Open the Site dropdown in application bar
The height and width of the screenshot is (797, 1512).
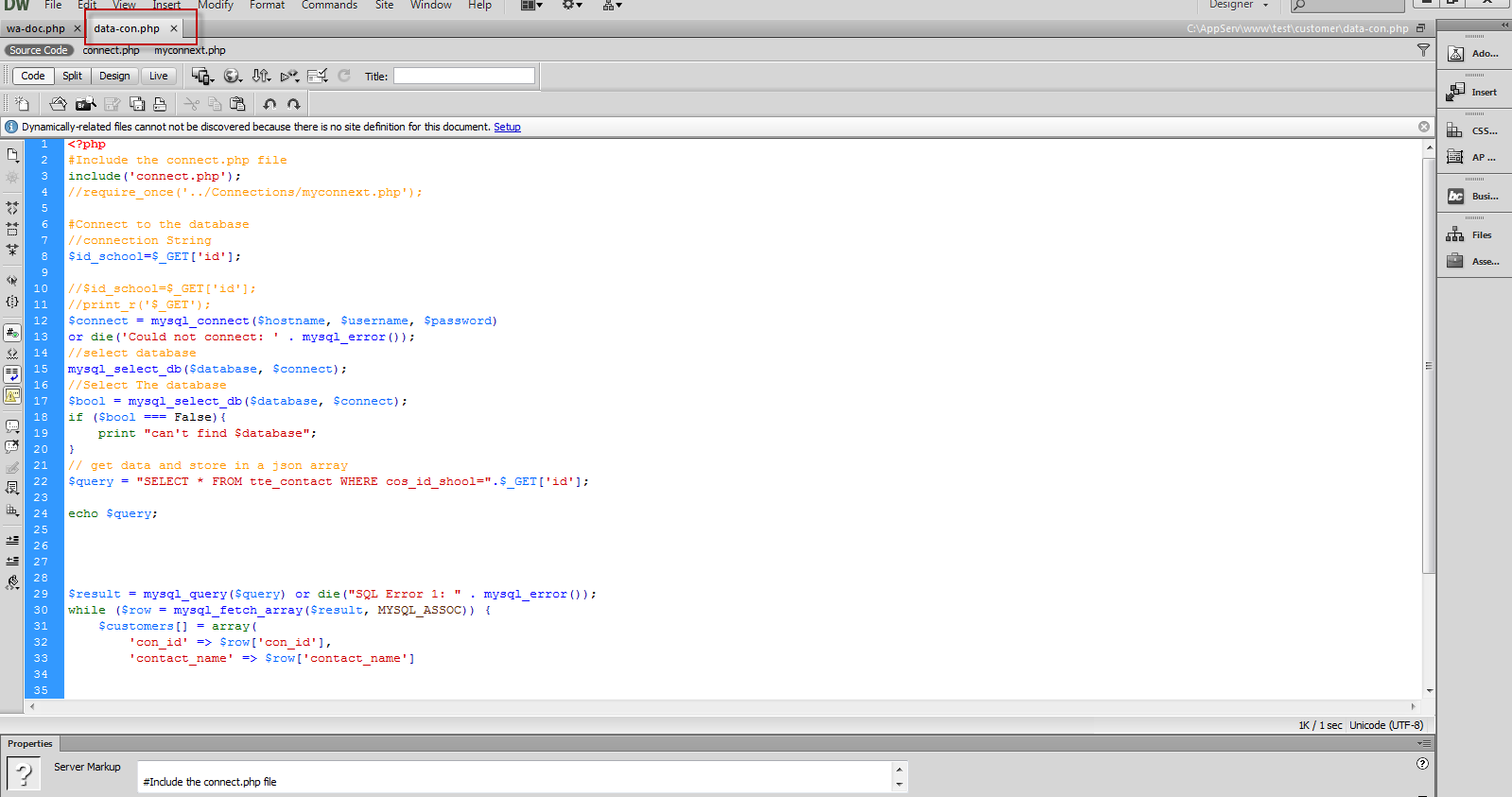pyautogui.click(x=613, y=5)
